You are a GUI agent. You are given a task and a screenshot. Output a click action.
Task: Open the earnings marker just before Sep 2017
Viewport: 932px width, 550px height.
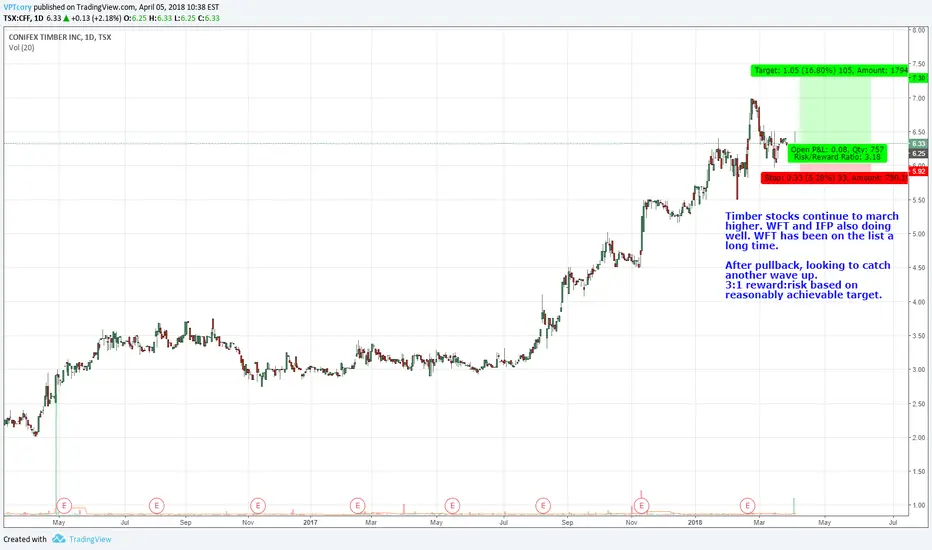[x=543, y=506]
